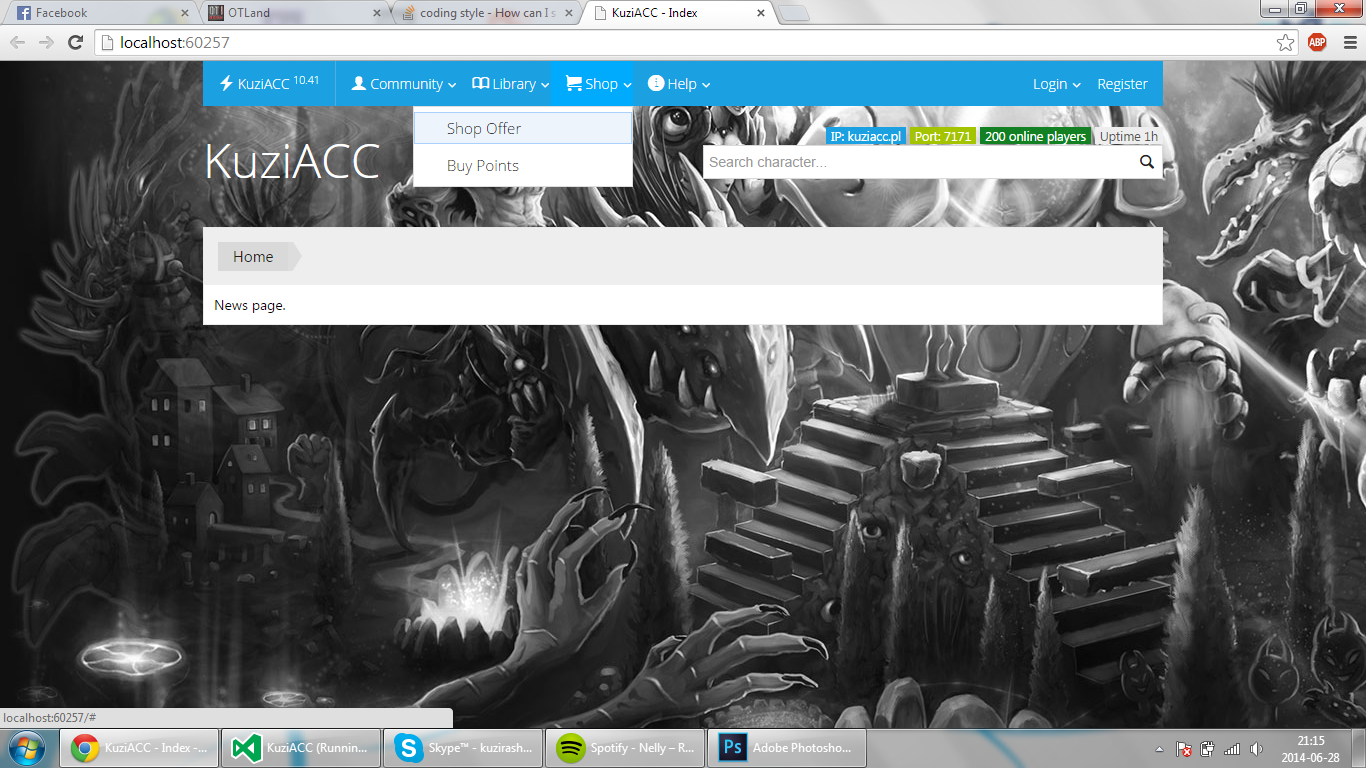Click the power plug battery tray icon
Screen dimensions: 1366x768
(x=1208, y=748)
